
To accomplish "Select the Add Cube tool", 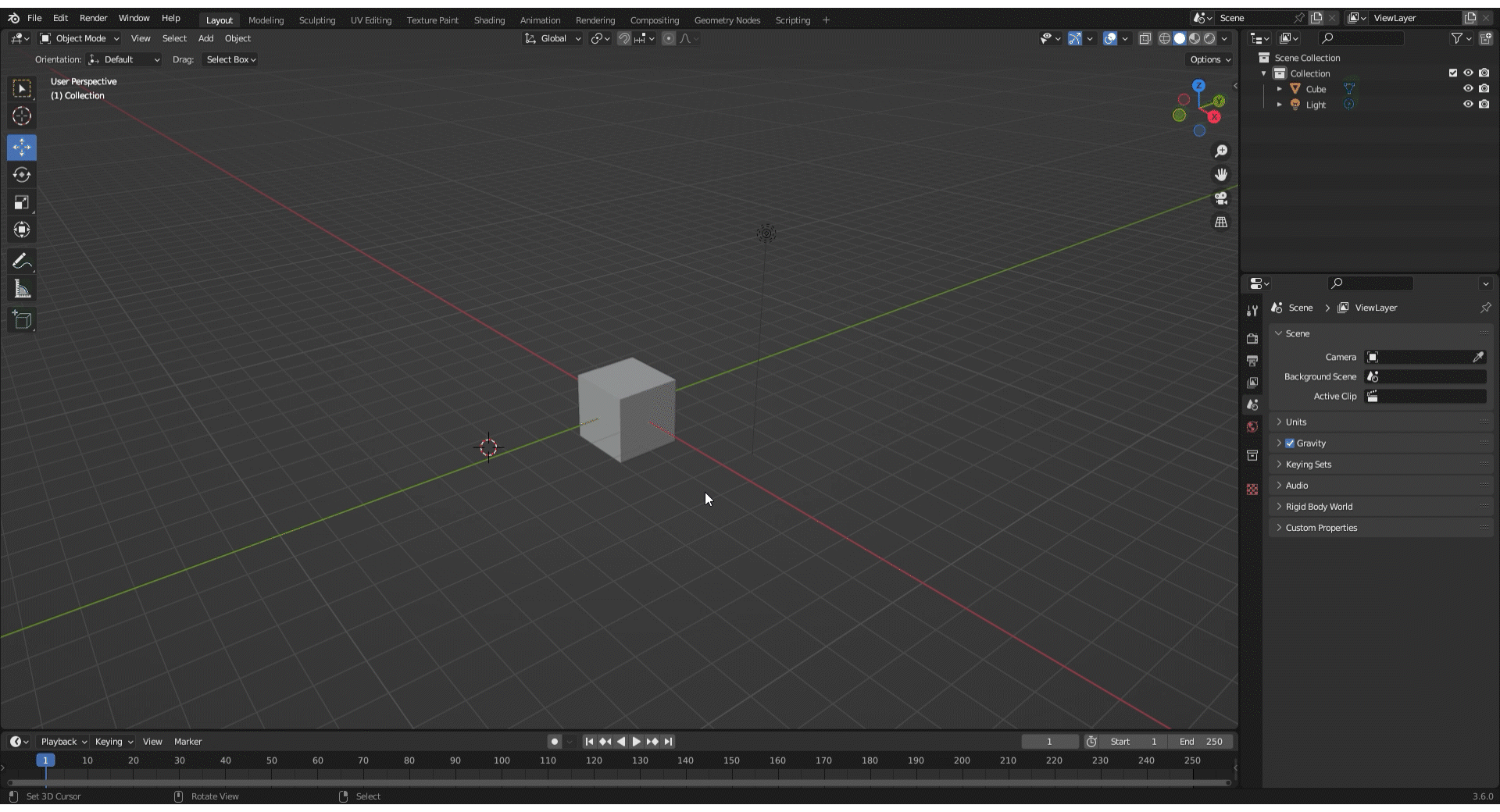I will (22, 320).
